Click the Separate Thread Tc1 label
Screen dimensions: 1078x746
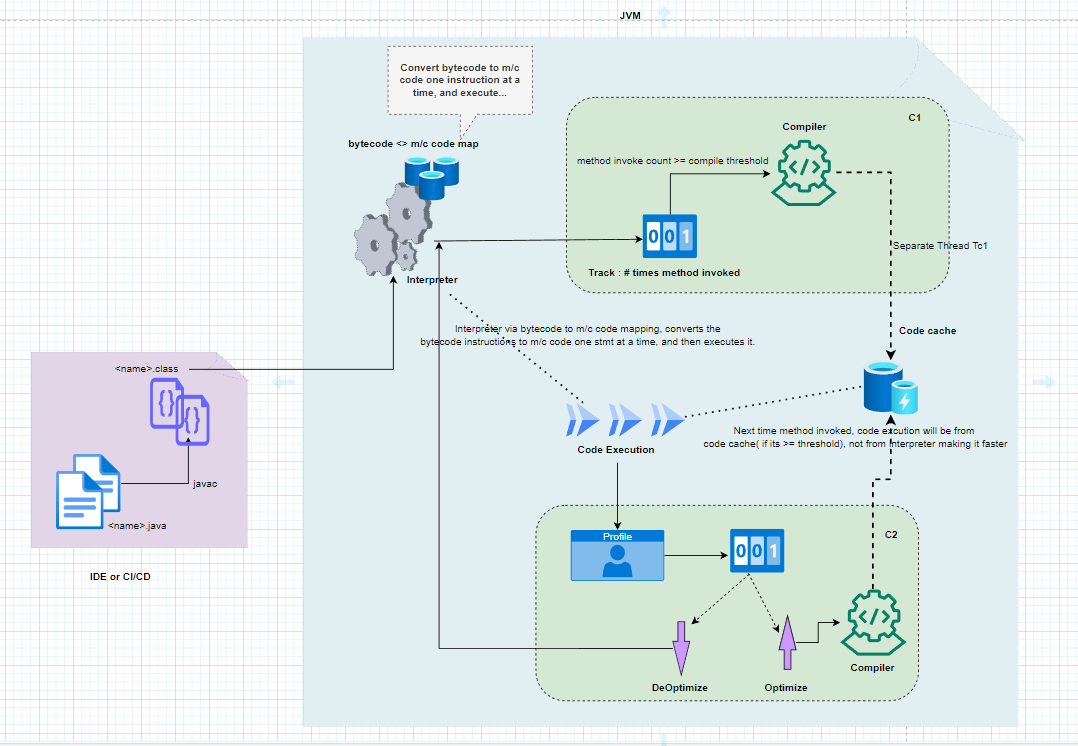(x=941, y=245)
